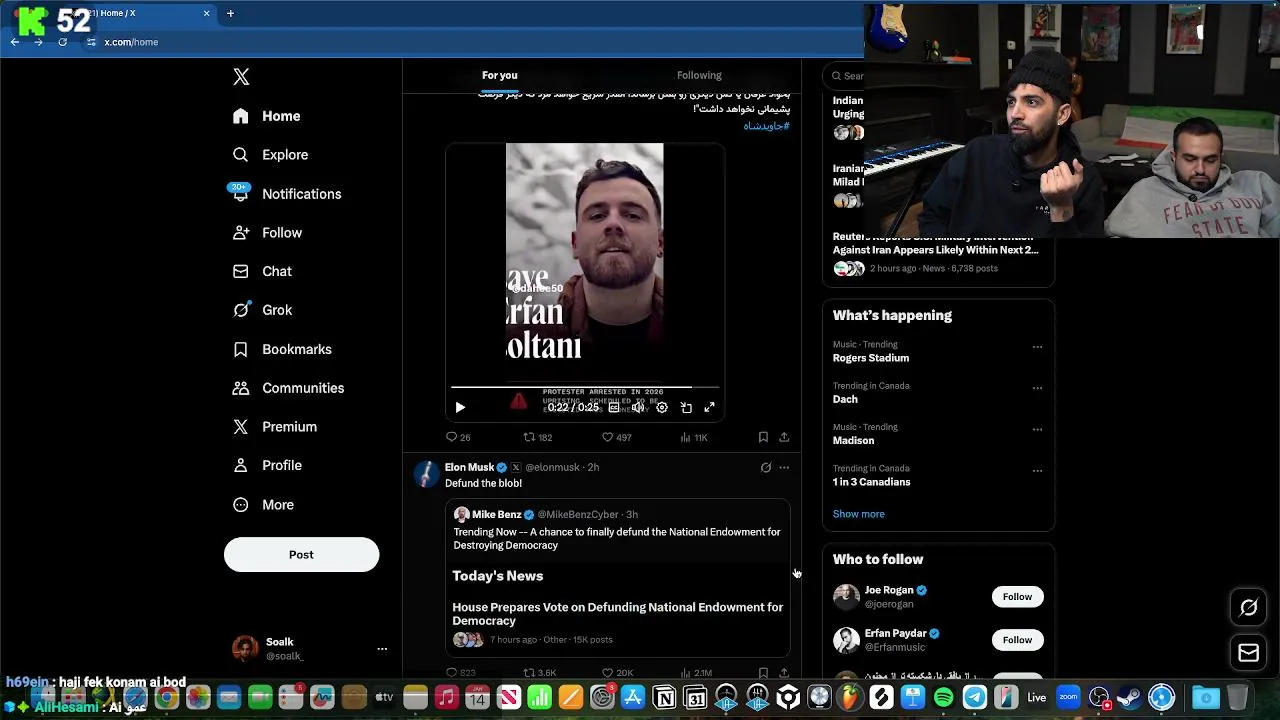Open the 1 in 3 Canadians trend
Image resolution: width=1280 pixels, height=720 pixels.
871,482
